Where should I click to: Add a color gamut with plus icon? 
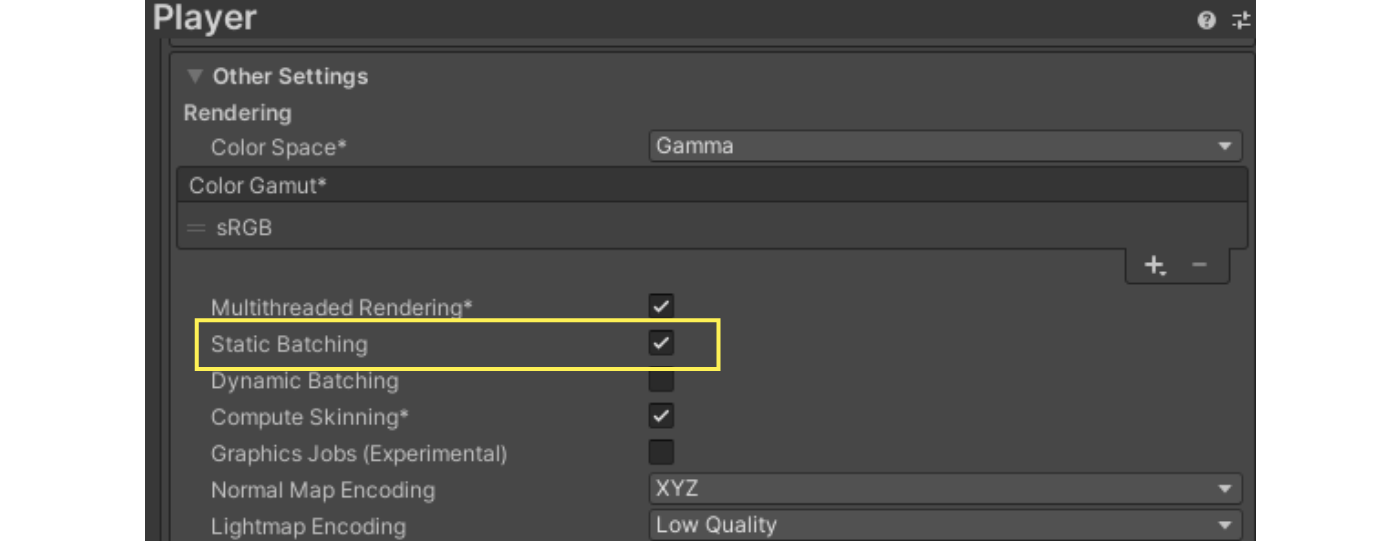click(1155, 265)
